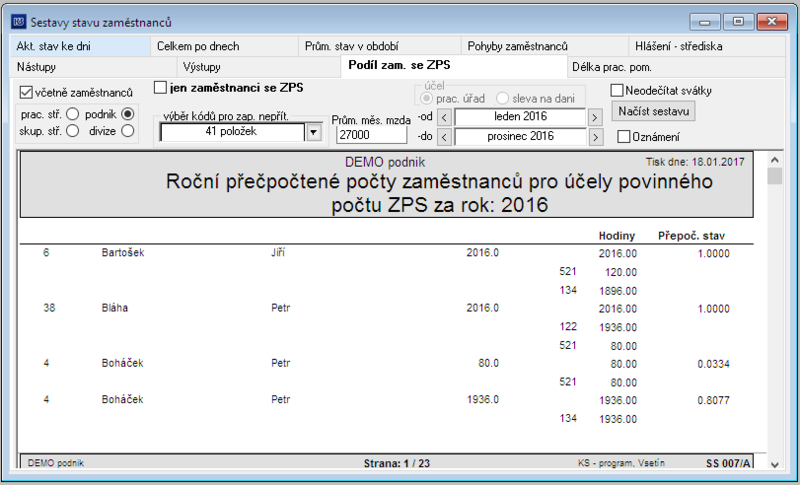Maximize the 'Sestavy stavu zaměstnanců' window

[738, 22]
